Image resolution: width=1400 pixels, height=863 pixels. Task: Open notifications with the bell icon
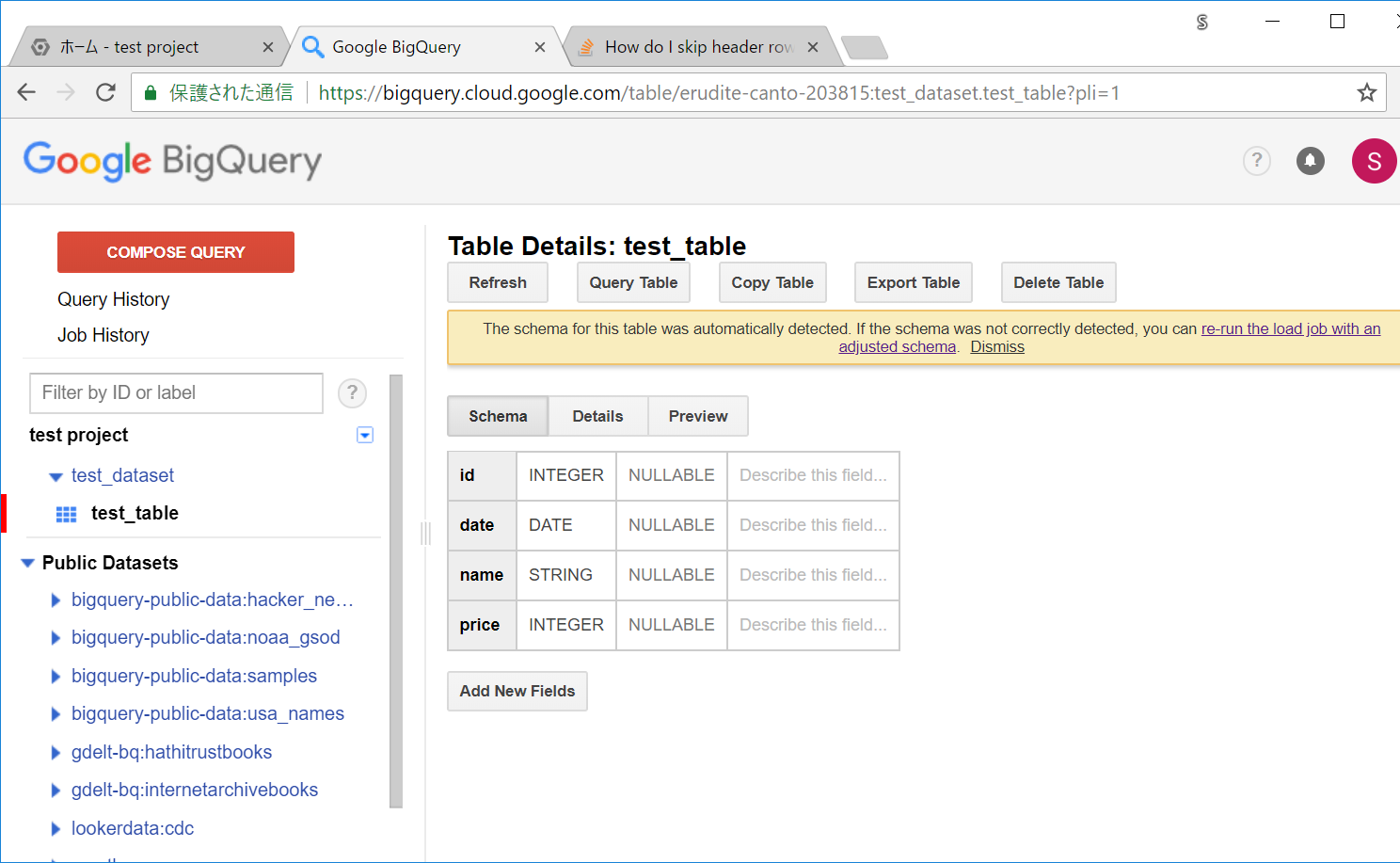[x=1310, y=161]
